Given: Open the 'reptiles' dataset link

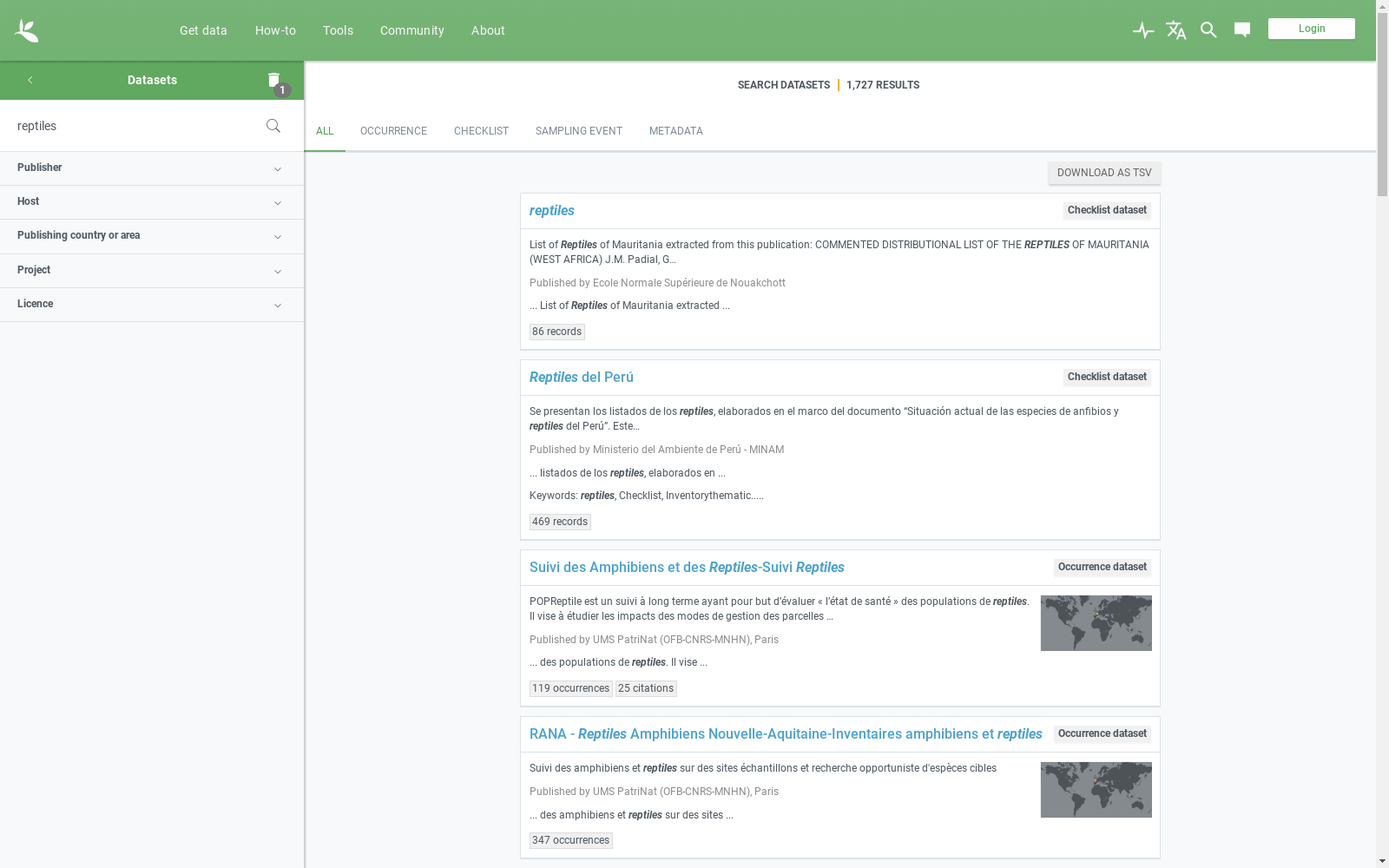Looking at the screenshot, I should click(x=552, y=211).
